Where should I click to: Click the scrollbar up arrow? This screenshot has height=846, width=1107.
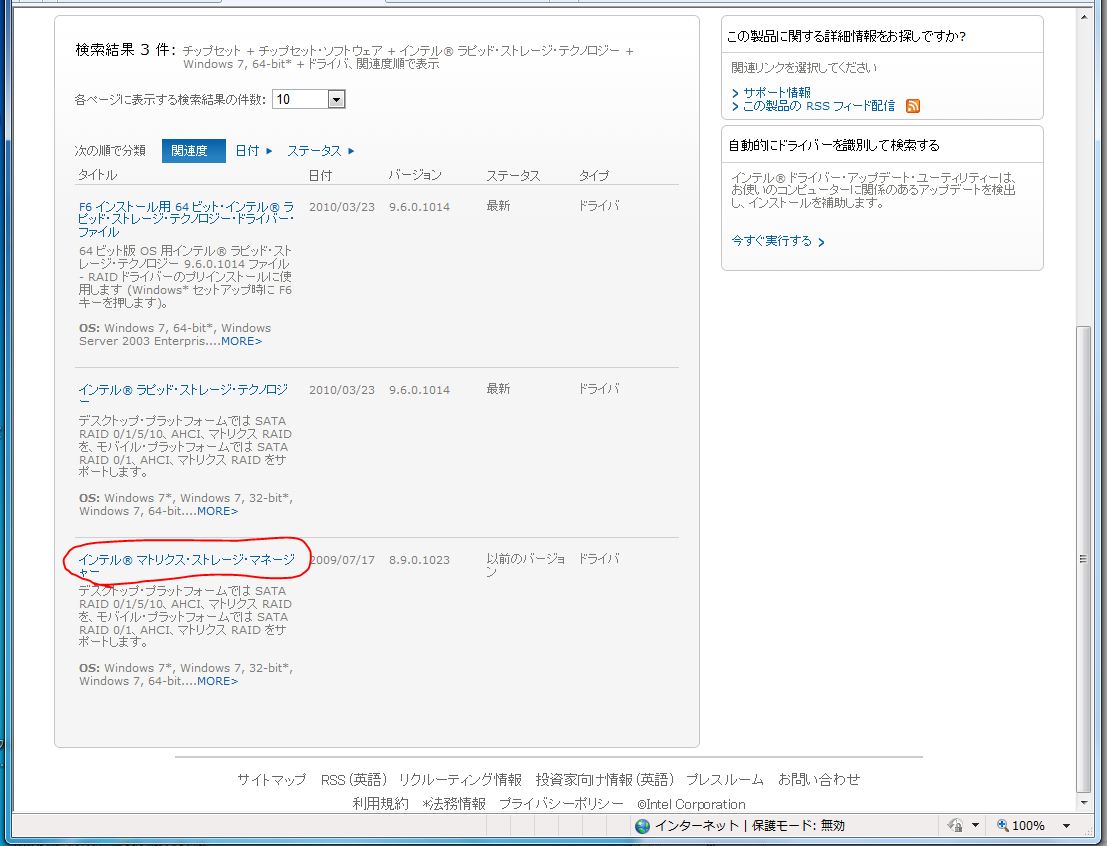1084,16
